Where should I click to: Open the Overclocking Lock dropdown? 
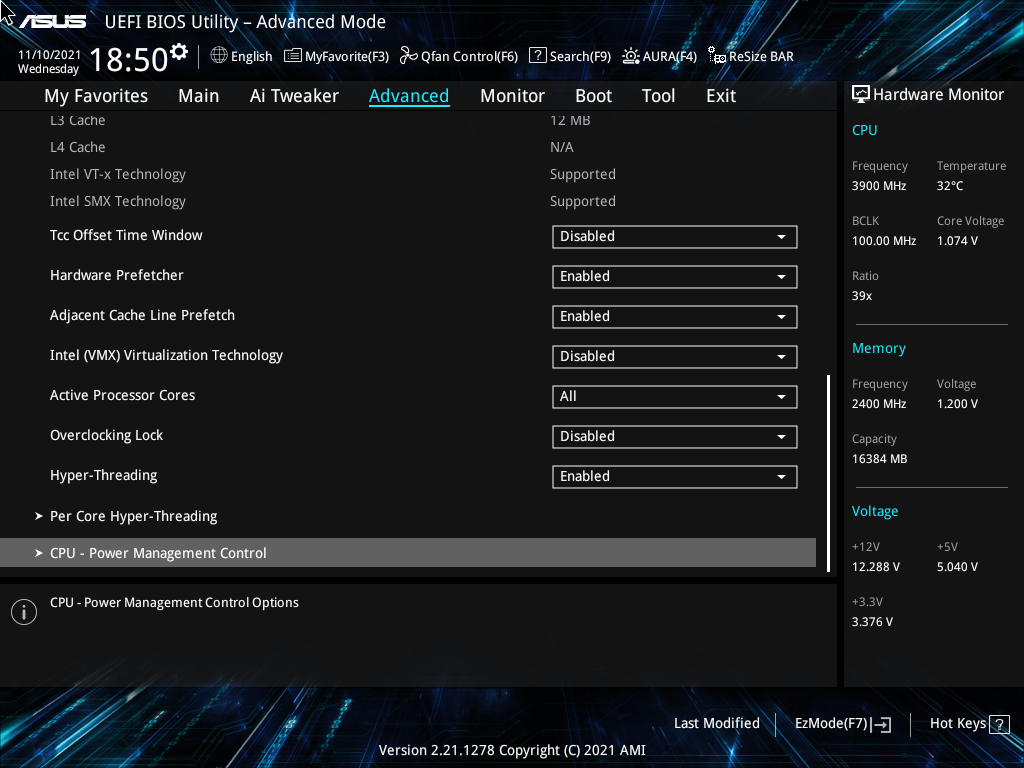tap(675, 436)
